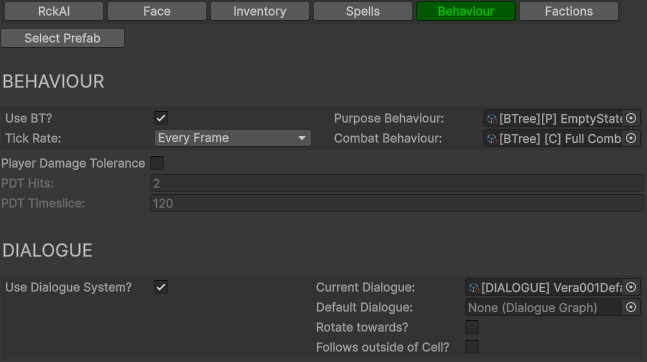Click the Default Dialogue None field
Viewport: 647px width, 362px height.
click(553, 307)
